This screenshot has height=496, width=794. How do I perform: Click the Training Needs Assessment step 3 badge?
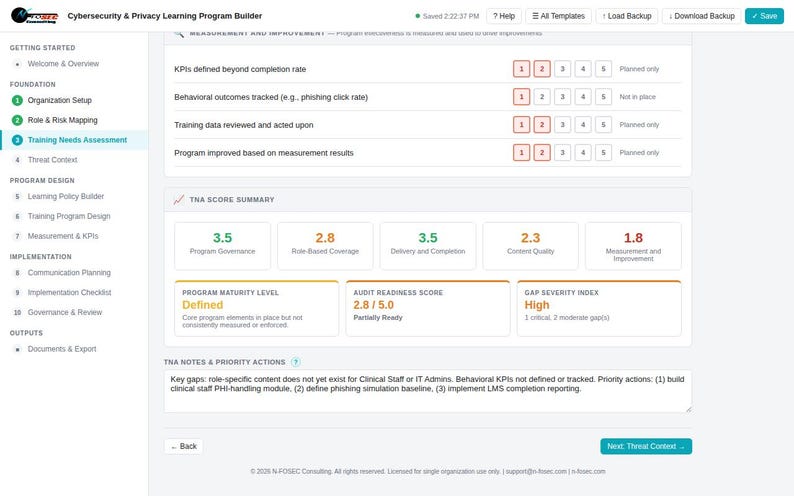[17, 140]
